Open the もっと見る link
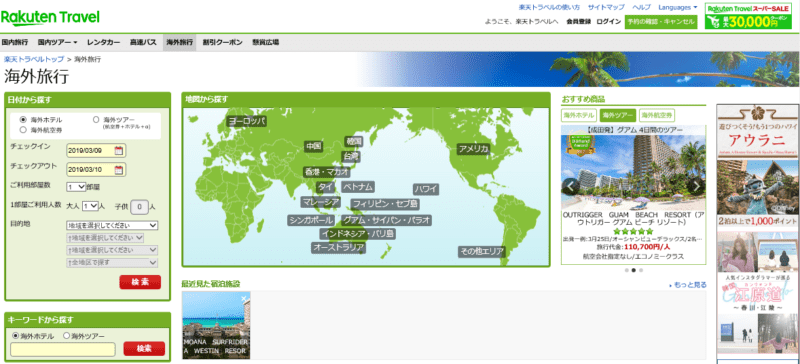Image resolution: width=800 pixels, height=364 pixels. tap(688, 285)
